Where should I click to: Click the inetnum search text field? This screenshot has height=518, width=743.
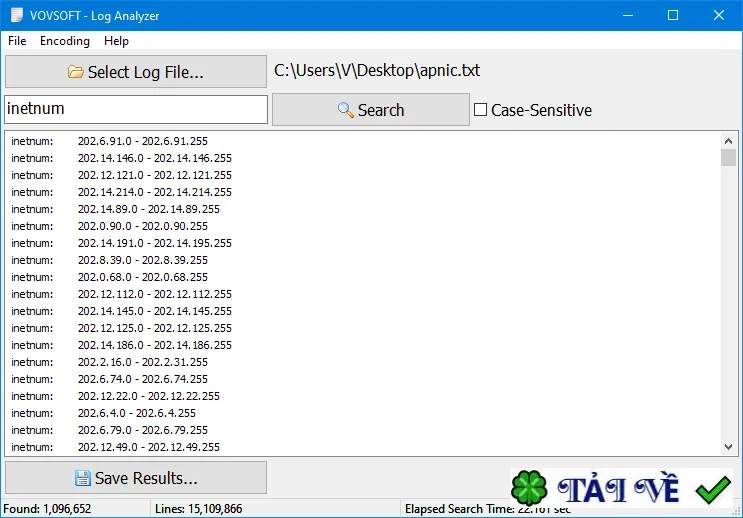point(136,109)
